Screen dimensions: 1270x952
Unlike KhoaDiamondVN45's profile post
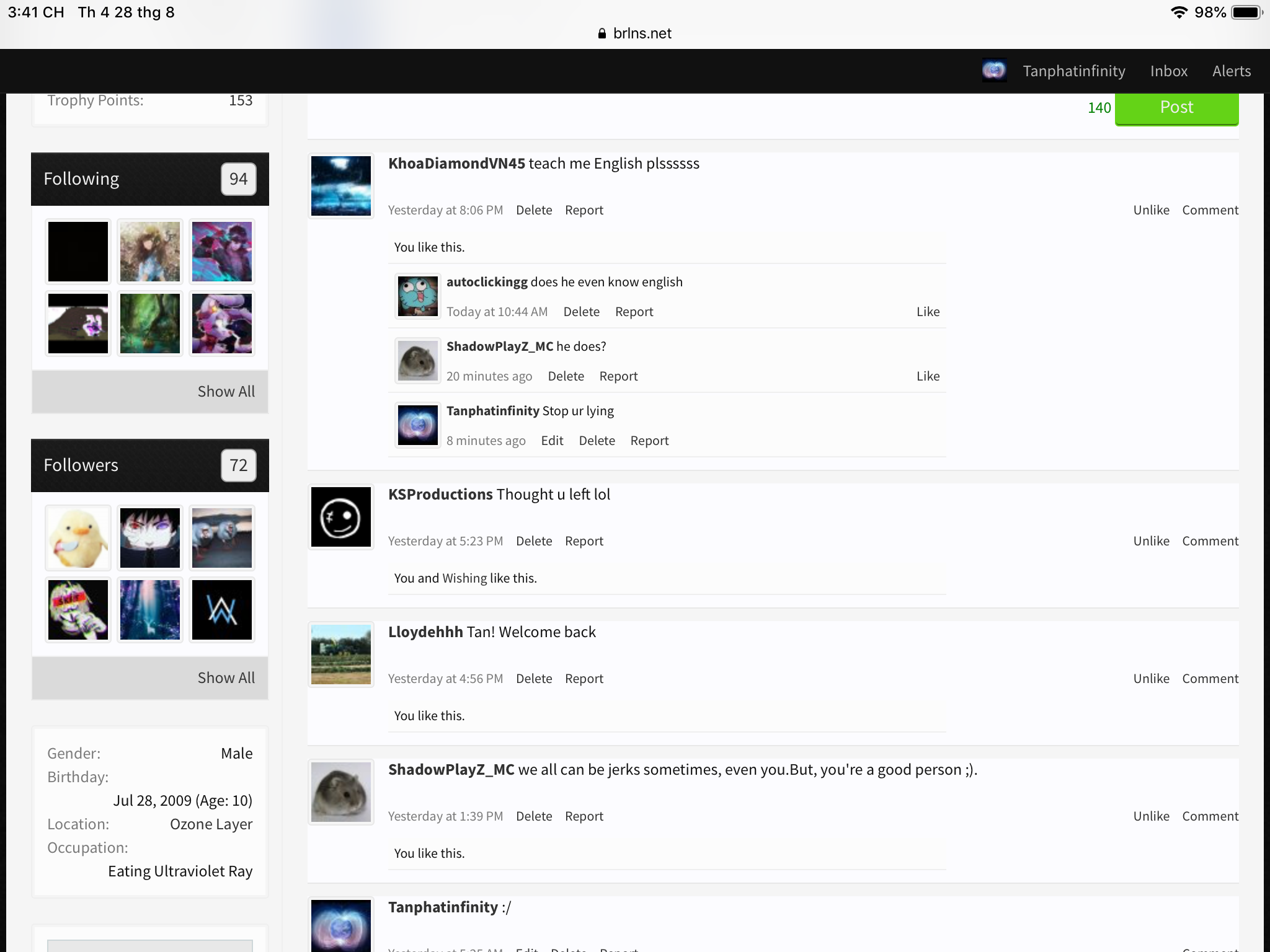tap(1151, 210)
